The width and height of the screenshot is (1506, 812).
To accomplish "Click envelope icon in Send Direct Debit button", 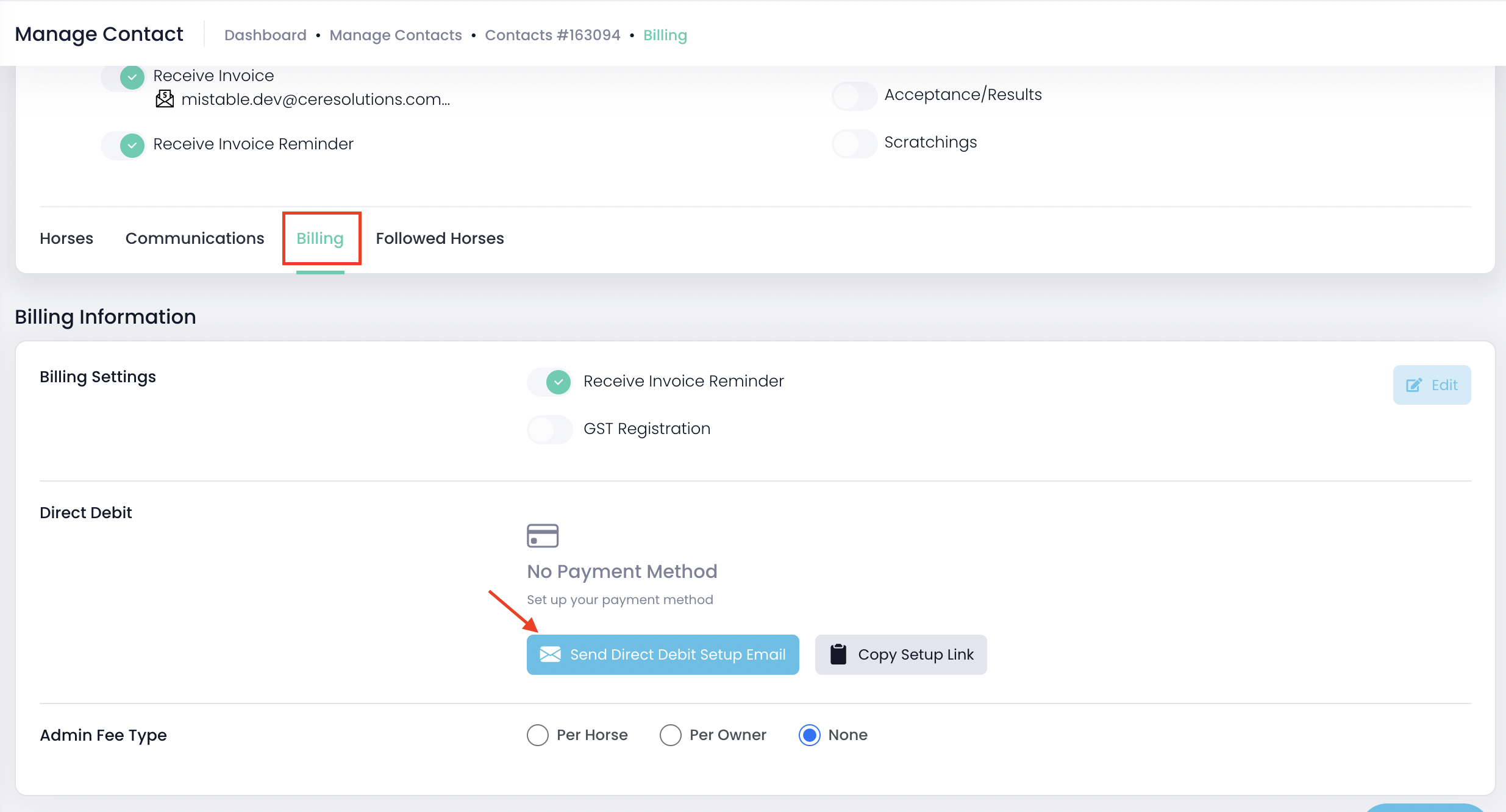I will [x=550, y=654].
